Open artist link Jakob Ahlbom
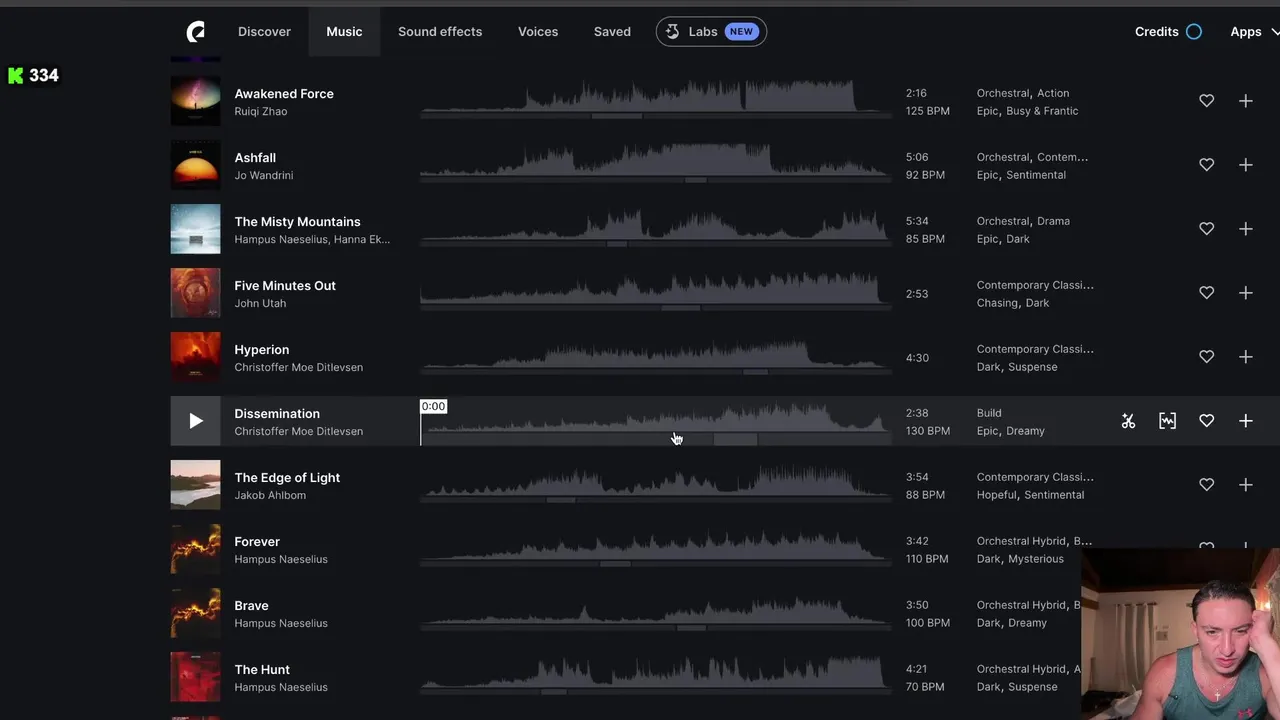The width and height of the screenshot is (1280, 720). pos(270,495)
